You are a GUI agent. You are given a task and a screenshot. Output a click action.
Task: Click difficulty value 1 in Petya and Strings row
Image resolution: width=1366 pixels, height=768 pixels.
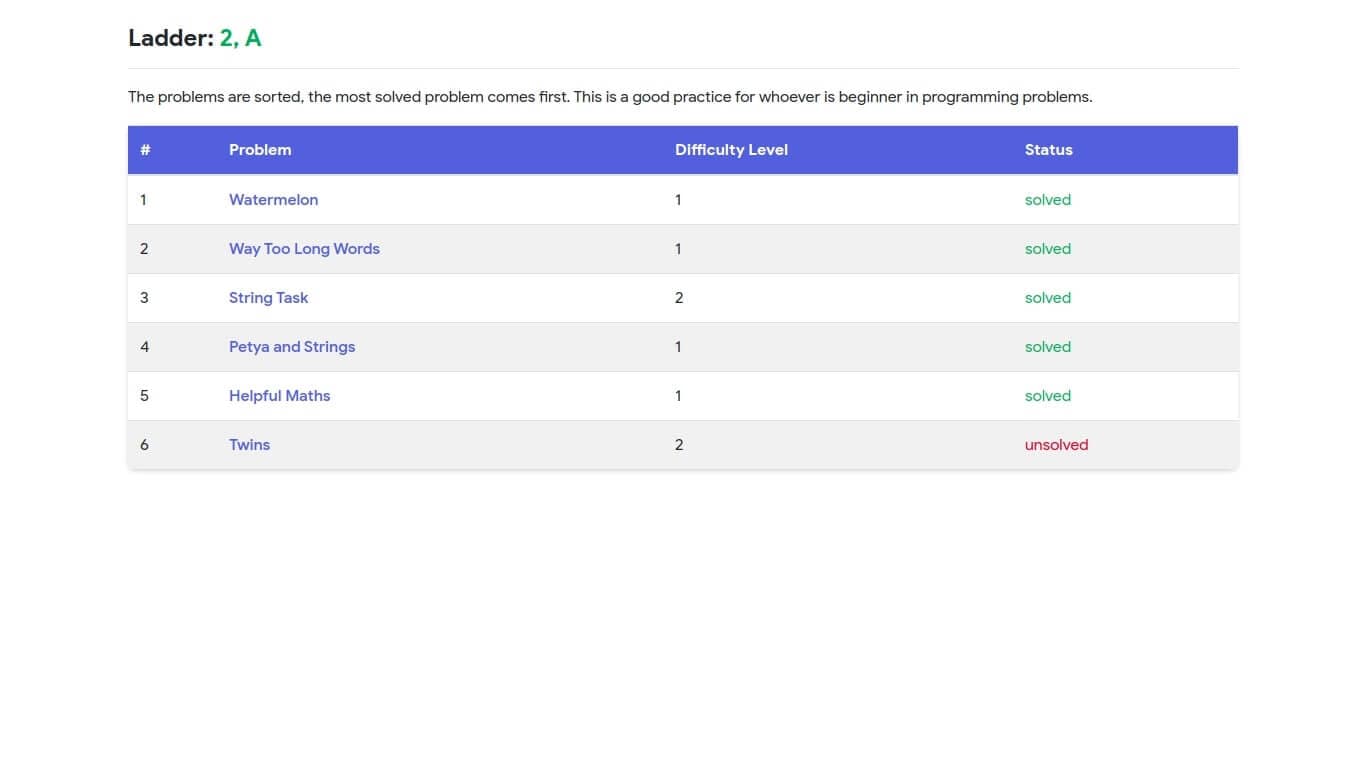[x=678, y=347]
